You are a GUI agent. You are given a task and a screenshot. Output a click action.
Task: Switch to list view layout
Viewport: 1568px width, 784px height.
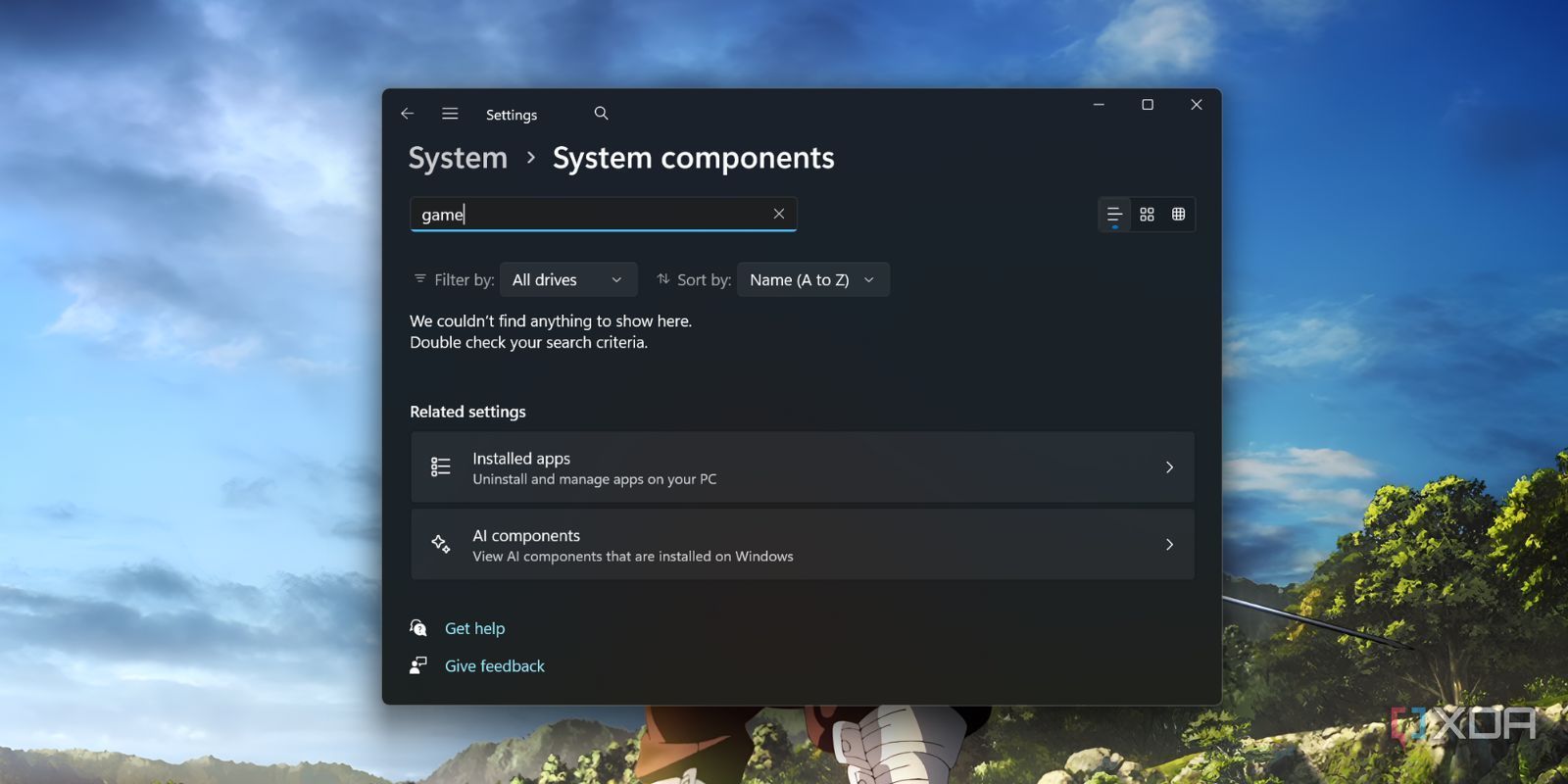1114,215
